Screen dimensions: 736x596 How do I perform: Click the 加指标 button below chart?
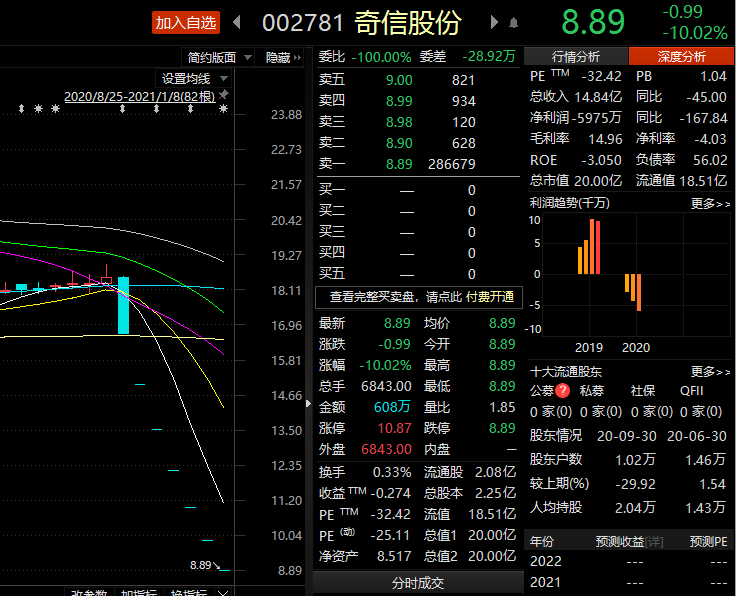coord(139,592)
